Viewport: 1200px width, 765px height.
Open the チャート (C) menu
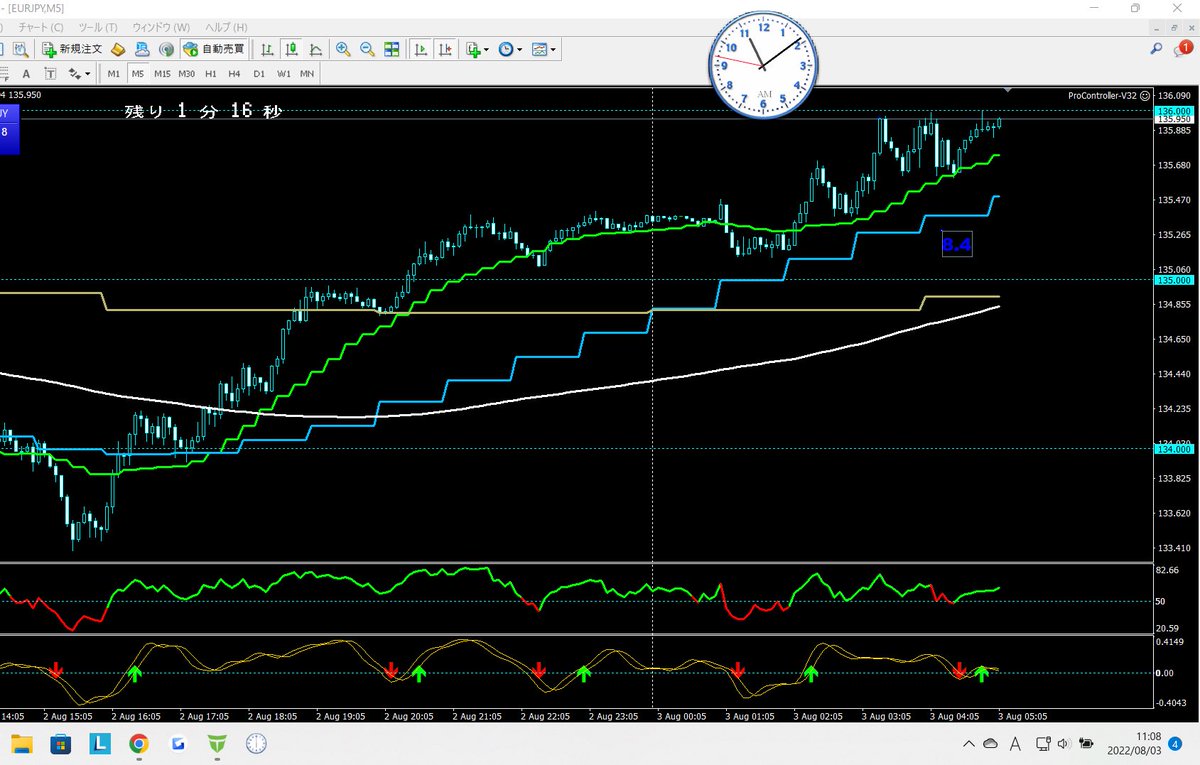[42, 27]
